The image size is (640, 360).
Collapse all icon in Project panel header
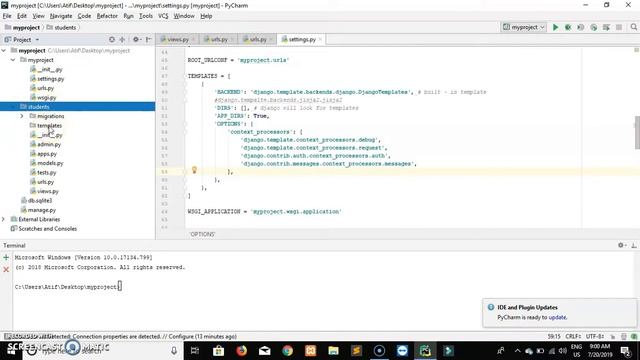coord(122,40)
